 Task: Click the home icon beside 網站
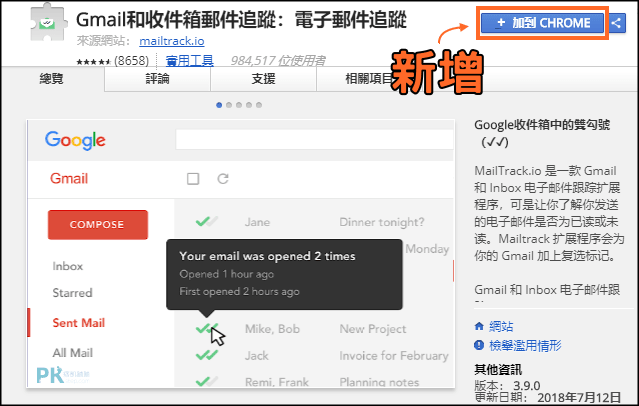point(479,326)
